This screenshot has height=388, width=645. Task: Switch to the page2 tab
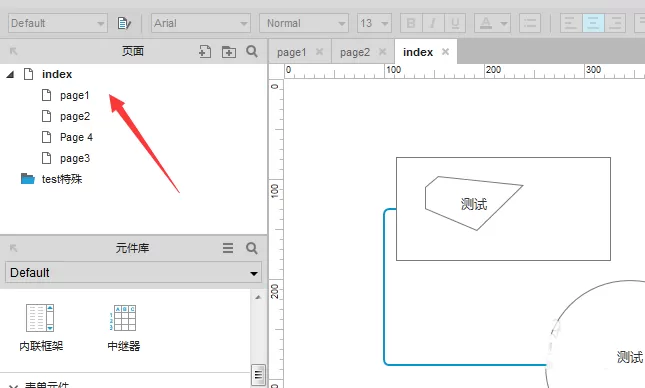355,52
